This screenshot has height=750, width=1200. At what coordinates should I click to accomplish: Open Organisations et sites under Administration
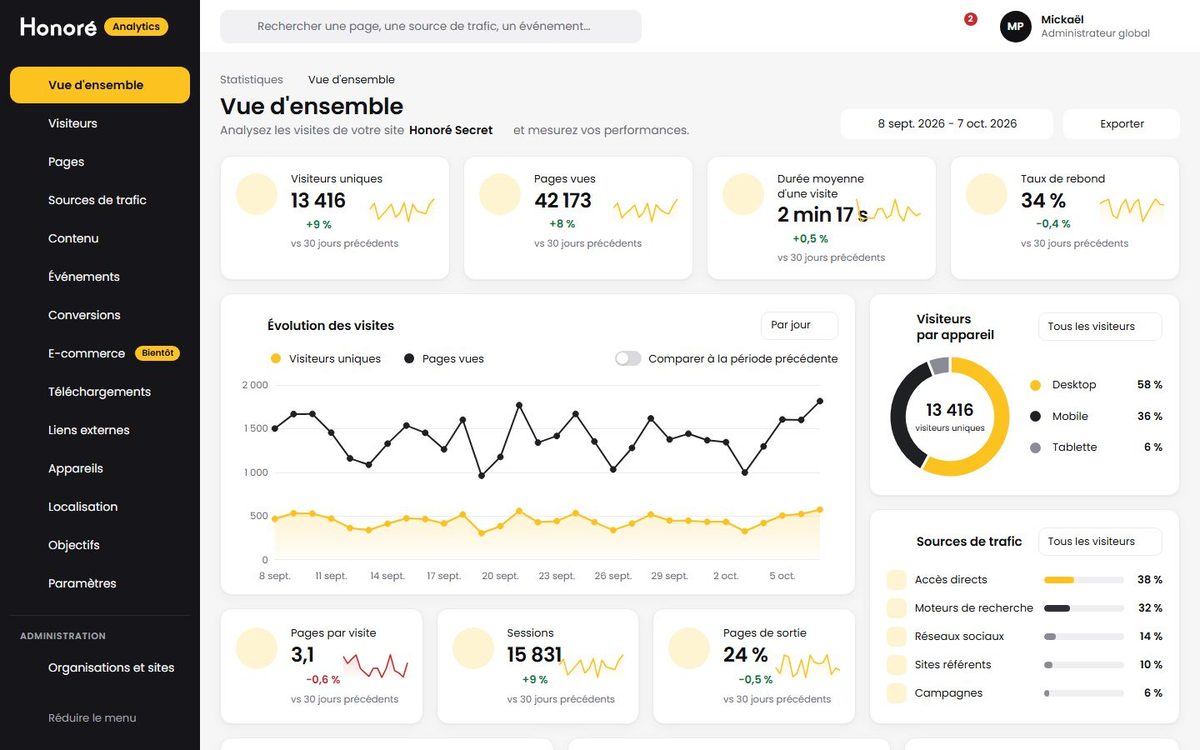point(100,668)
